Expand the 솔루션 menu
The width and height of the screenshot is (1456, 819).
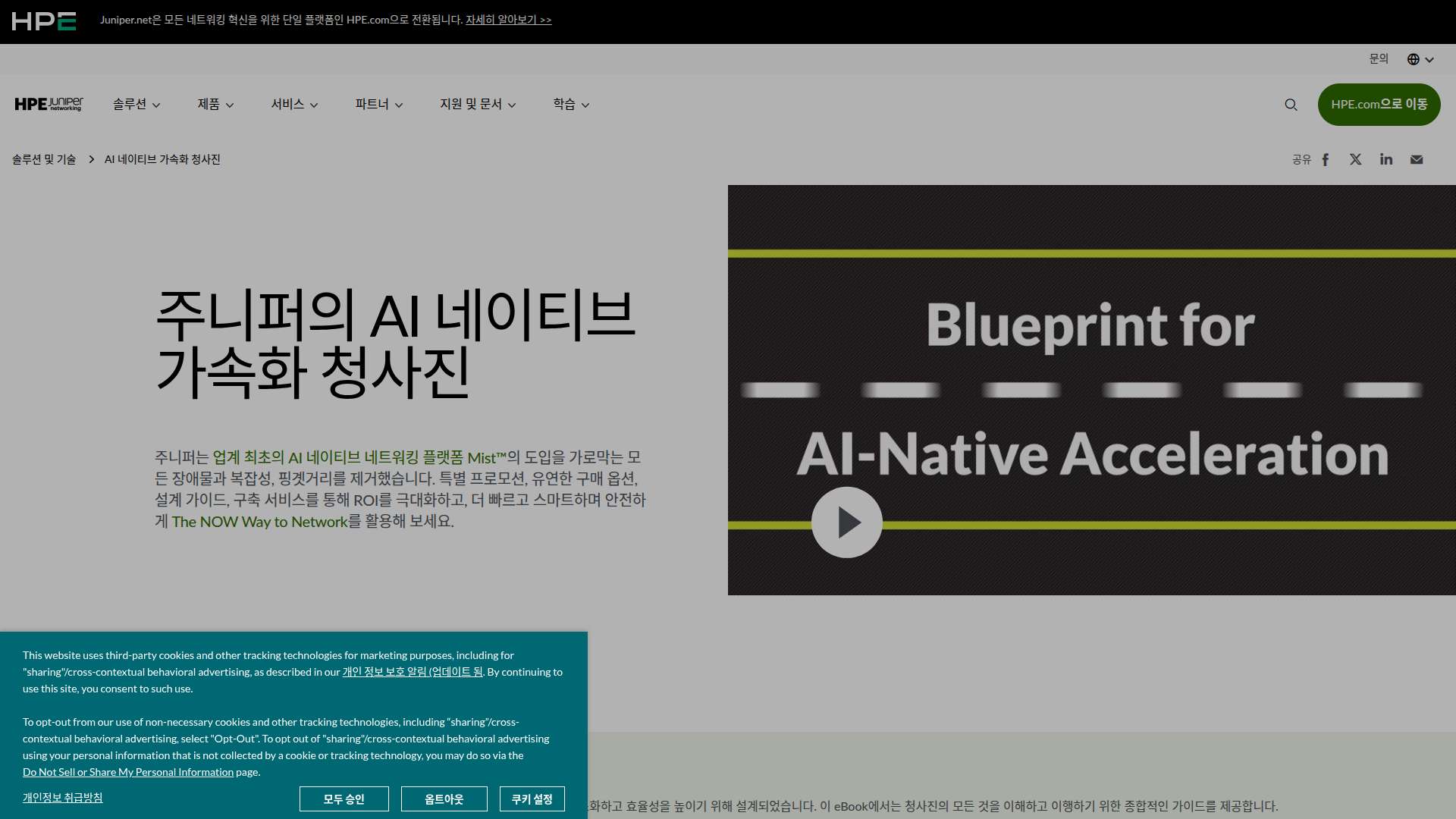(x=136, y=105)
